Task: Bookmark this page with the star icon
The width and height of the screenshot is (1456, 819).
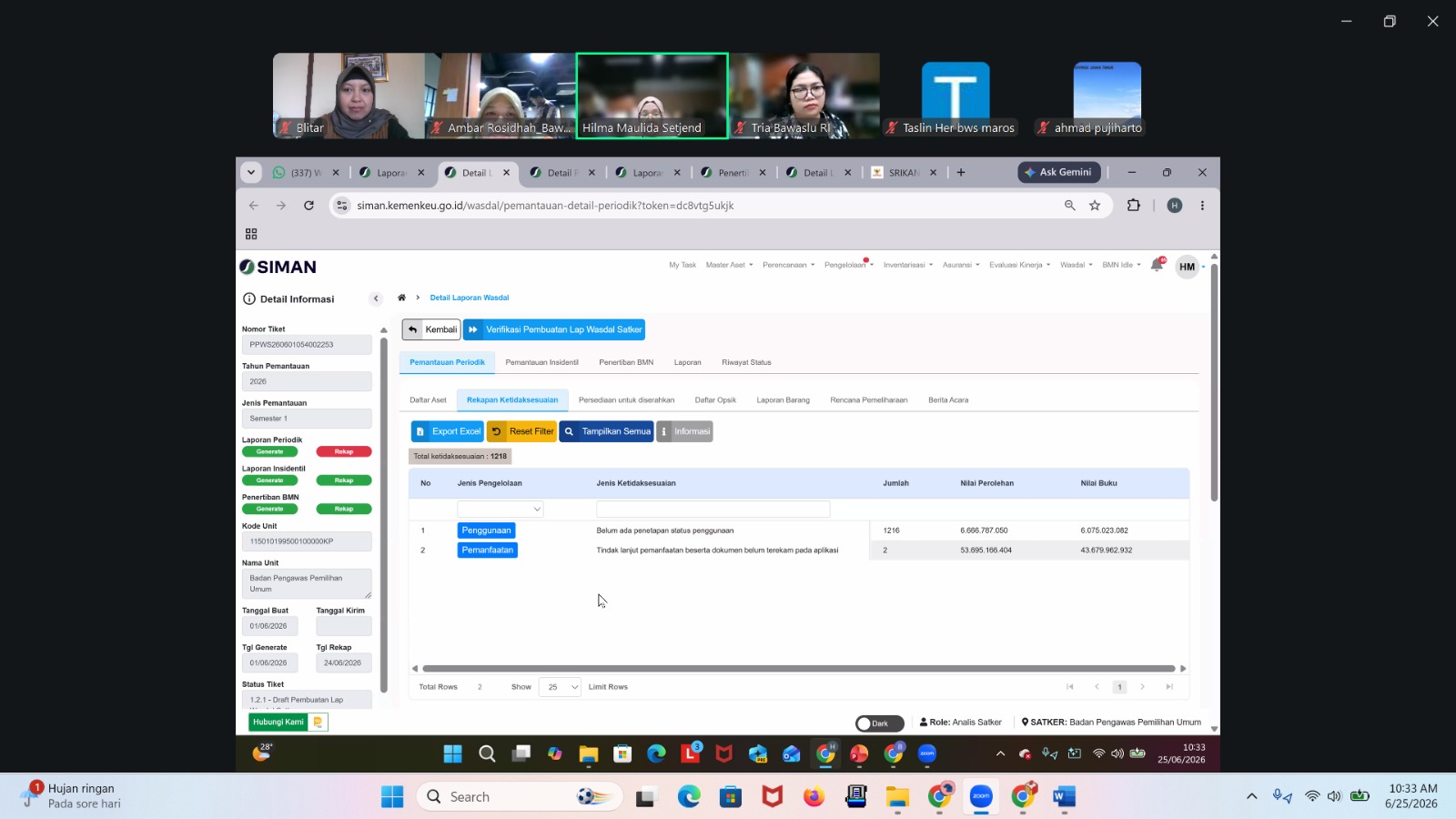Action: click(x=1095, y=206)
